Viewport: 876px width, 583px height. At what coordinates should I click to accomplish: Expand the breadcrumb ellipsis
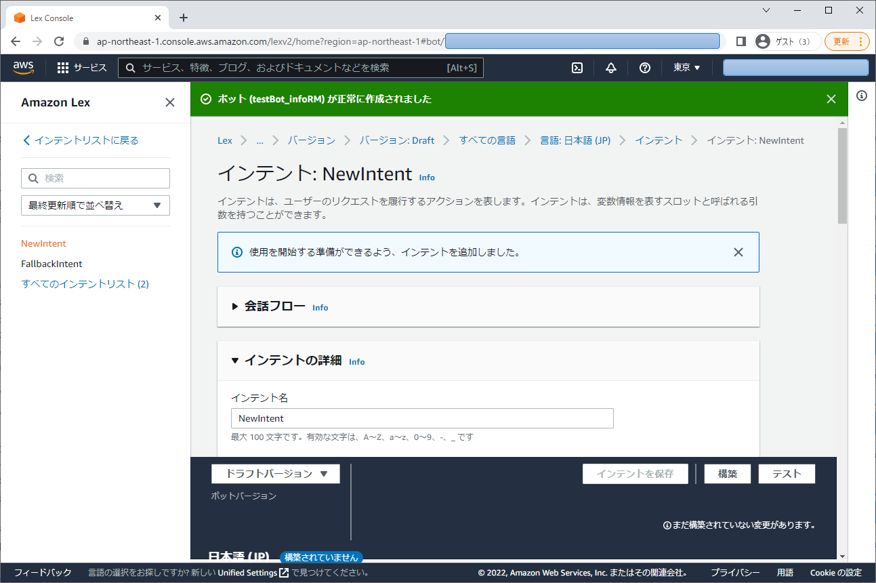[260, 140]
